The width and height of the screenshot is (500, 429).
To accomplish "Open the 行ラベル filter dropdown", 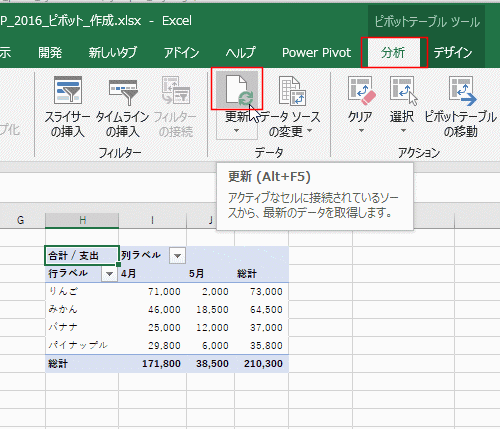I will 109,274.
